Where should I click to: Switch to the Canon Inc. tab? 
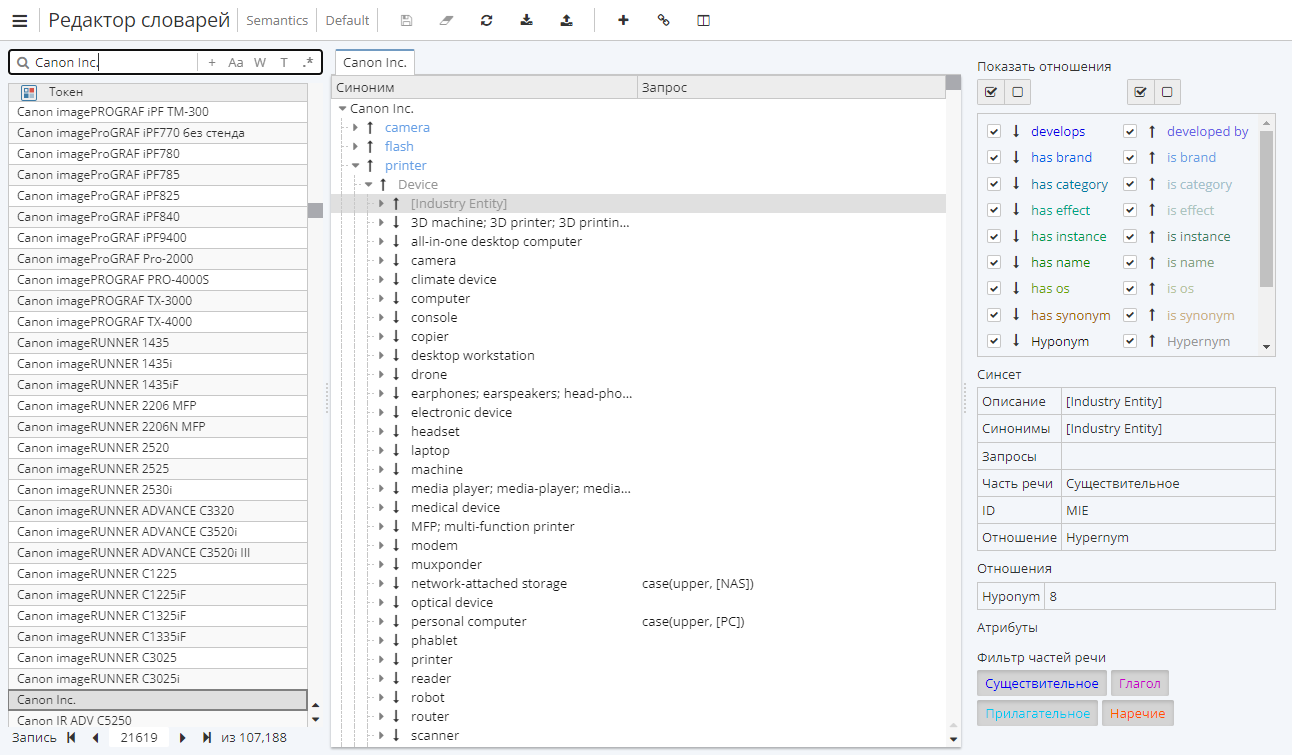click(x=375, y=62)
